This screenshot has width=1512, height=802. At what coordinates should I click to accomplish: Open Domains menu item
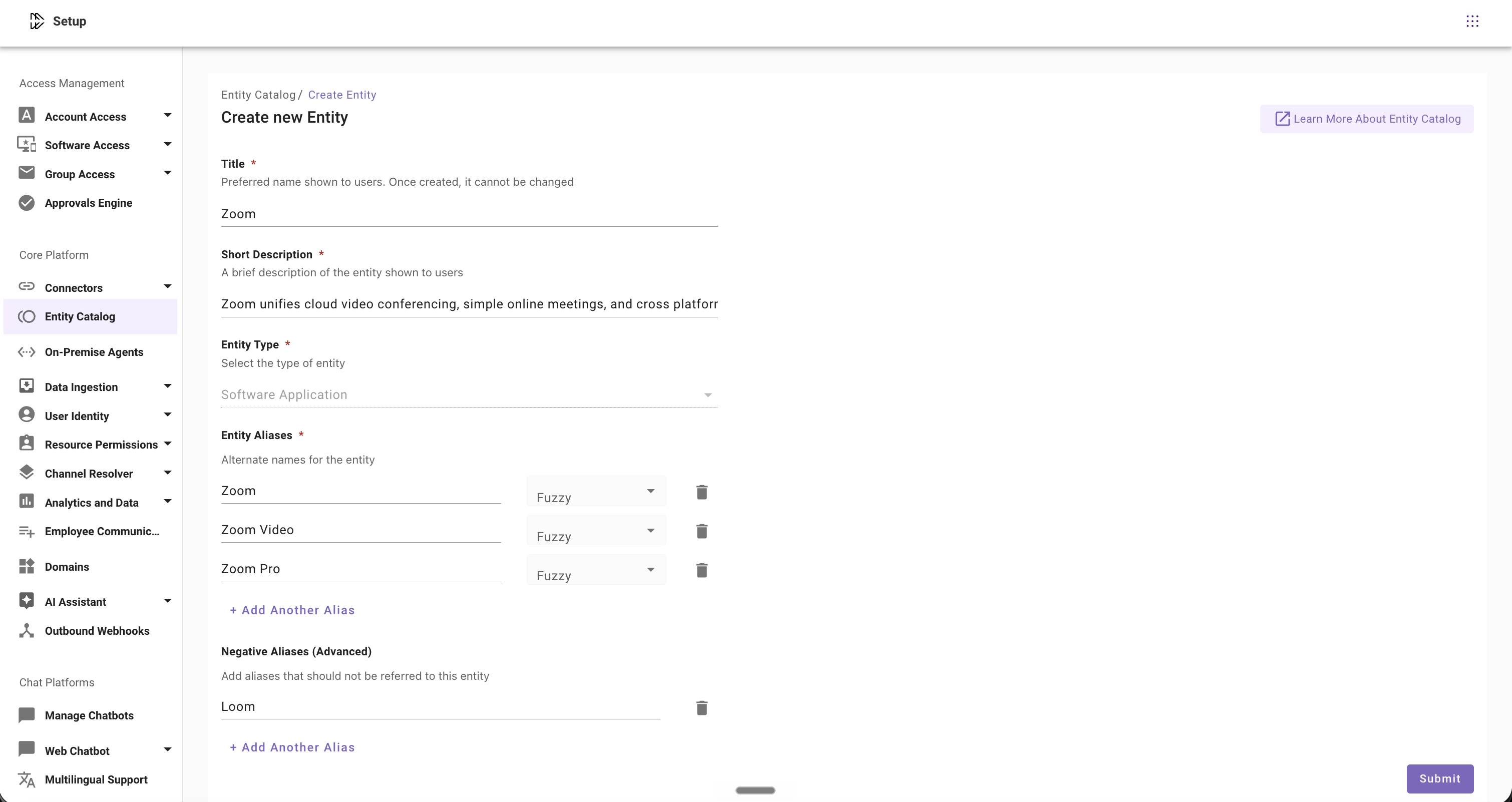91,567
